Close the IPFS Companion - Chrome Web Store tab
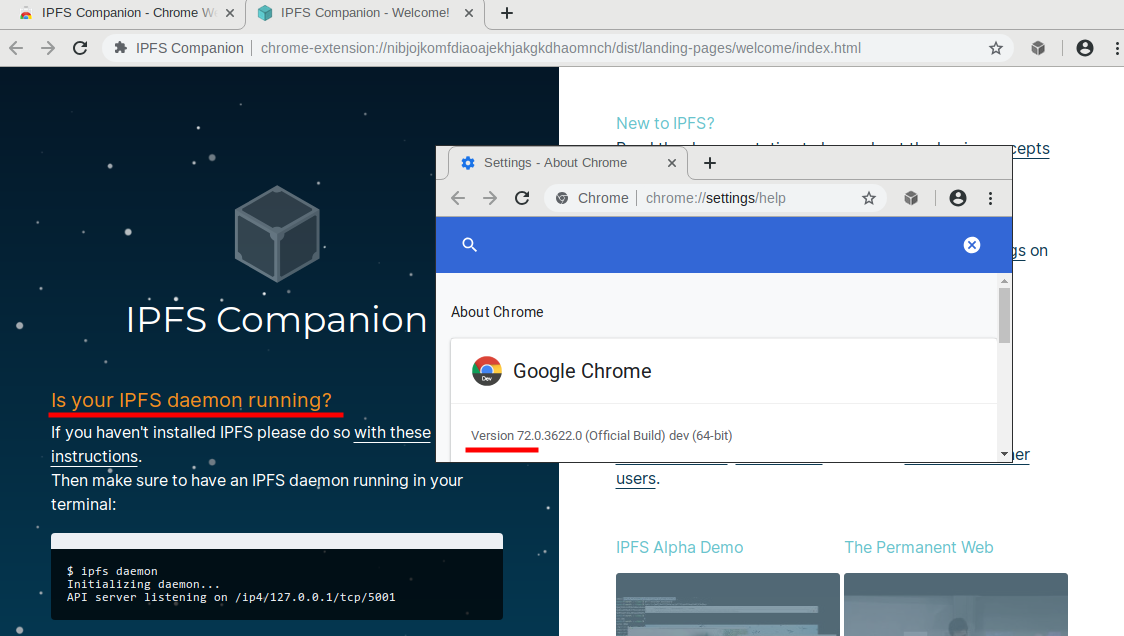 pyautogui.click(x=229, y=13)
